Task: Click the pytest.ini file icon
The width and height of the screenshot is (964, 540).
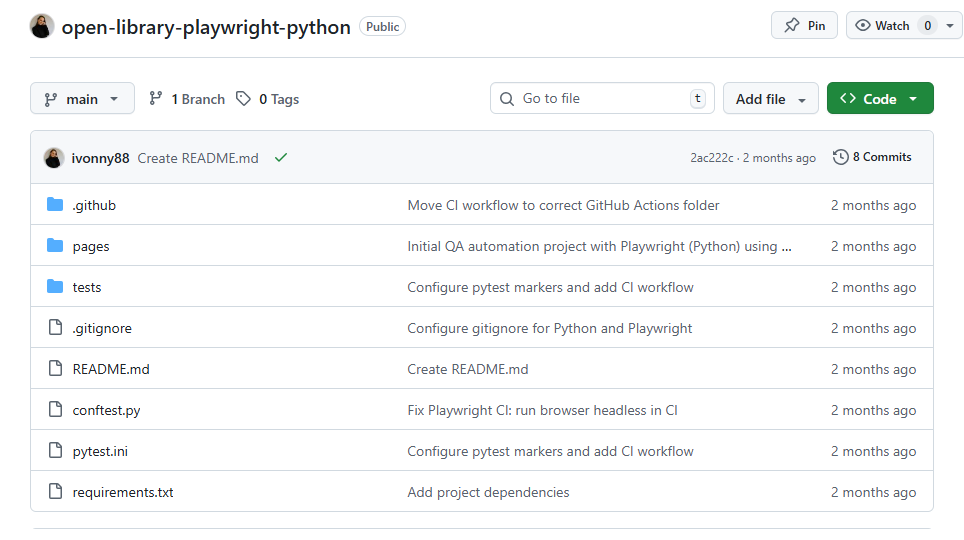Action: click(x=55, y=450)
